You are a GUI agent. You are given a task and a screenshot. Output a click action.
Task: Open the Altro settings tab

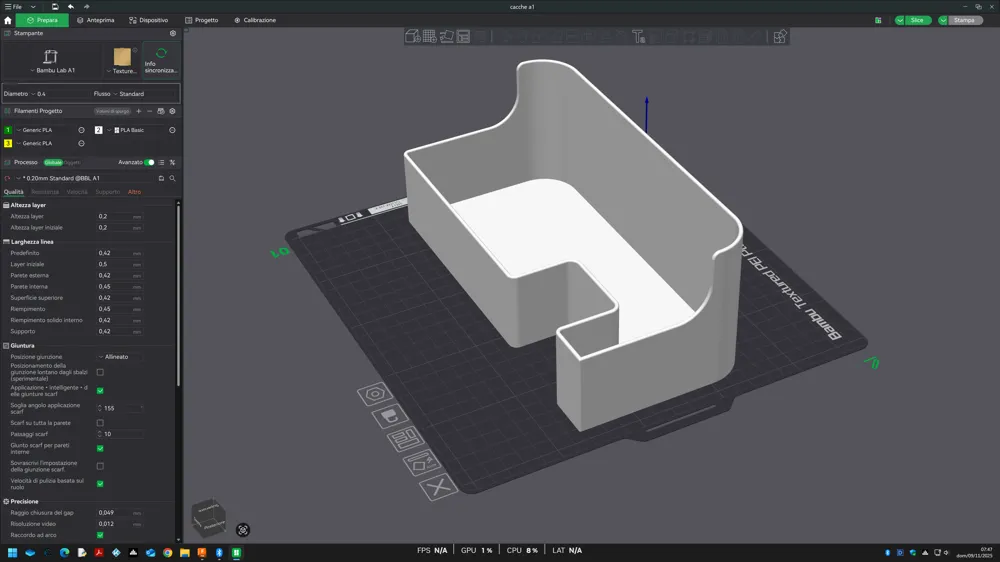[134, 192]
